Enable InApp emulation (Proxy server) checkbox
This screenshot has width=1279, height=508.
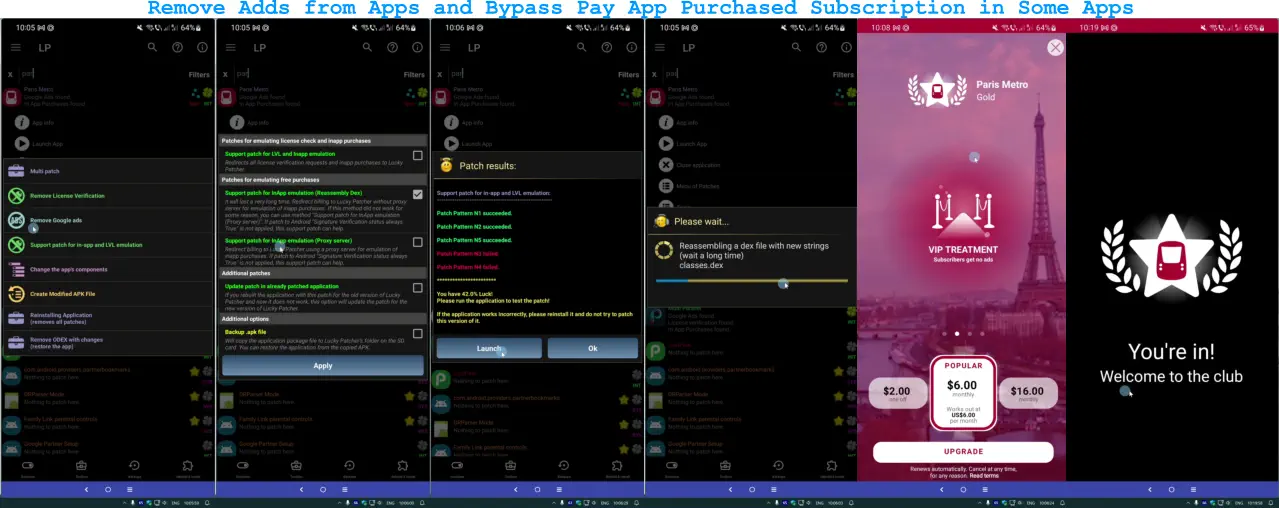click(x=417, y=242)
